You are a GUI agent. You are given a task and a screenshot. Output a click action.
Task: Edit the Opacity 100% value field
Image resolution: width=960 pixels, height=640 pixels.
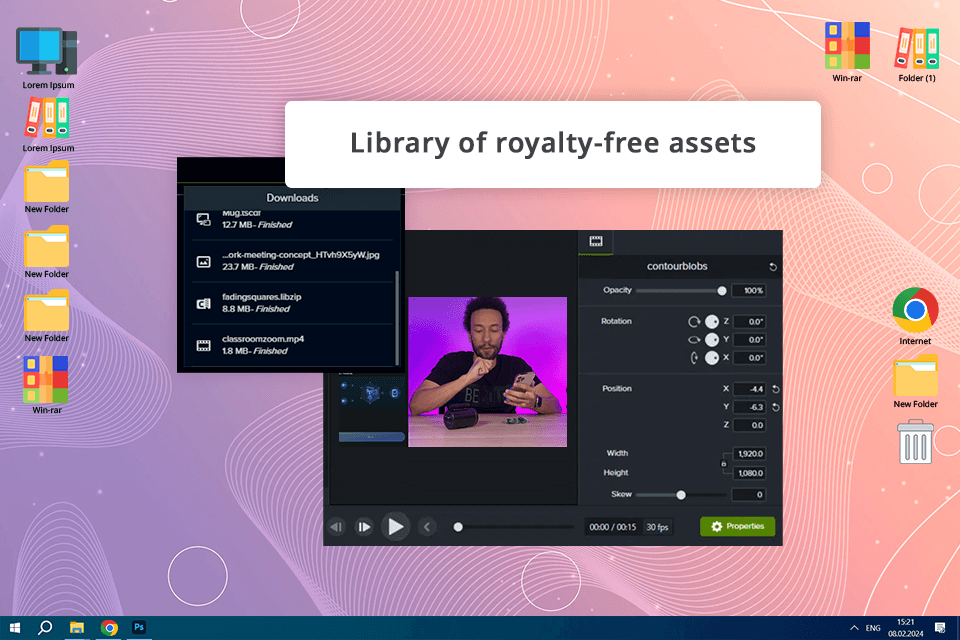pos(749,291)
